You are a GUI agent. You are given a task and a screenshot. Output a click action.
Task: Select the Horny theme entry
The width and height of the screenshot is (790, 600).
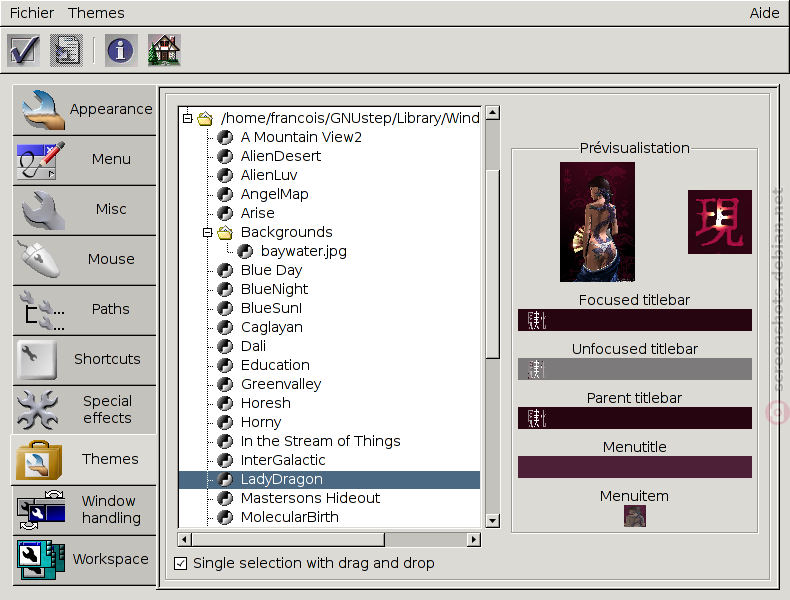(x=260, y=422)
